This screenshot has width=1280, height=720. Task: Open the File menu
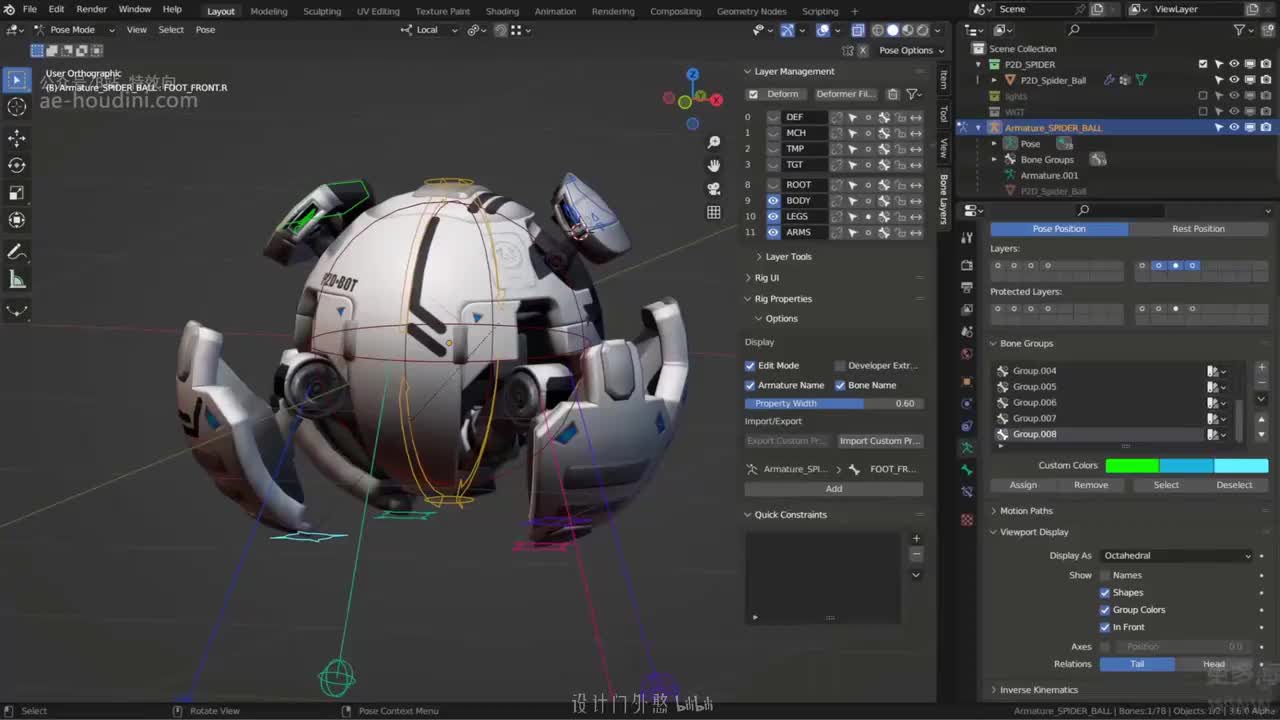[30, 9]
